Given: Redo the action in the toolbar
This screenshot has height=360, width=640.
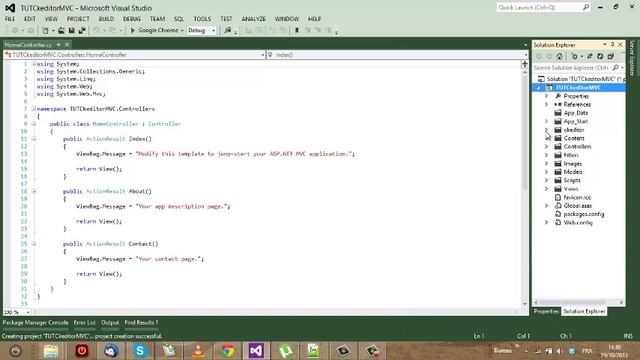Looking at the screenshot, I should tap(112, 31).
